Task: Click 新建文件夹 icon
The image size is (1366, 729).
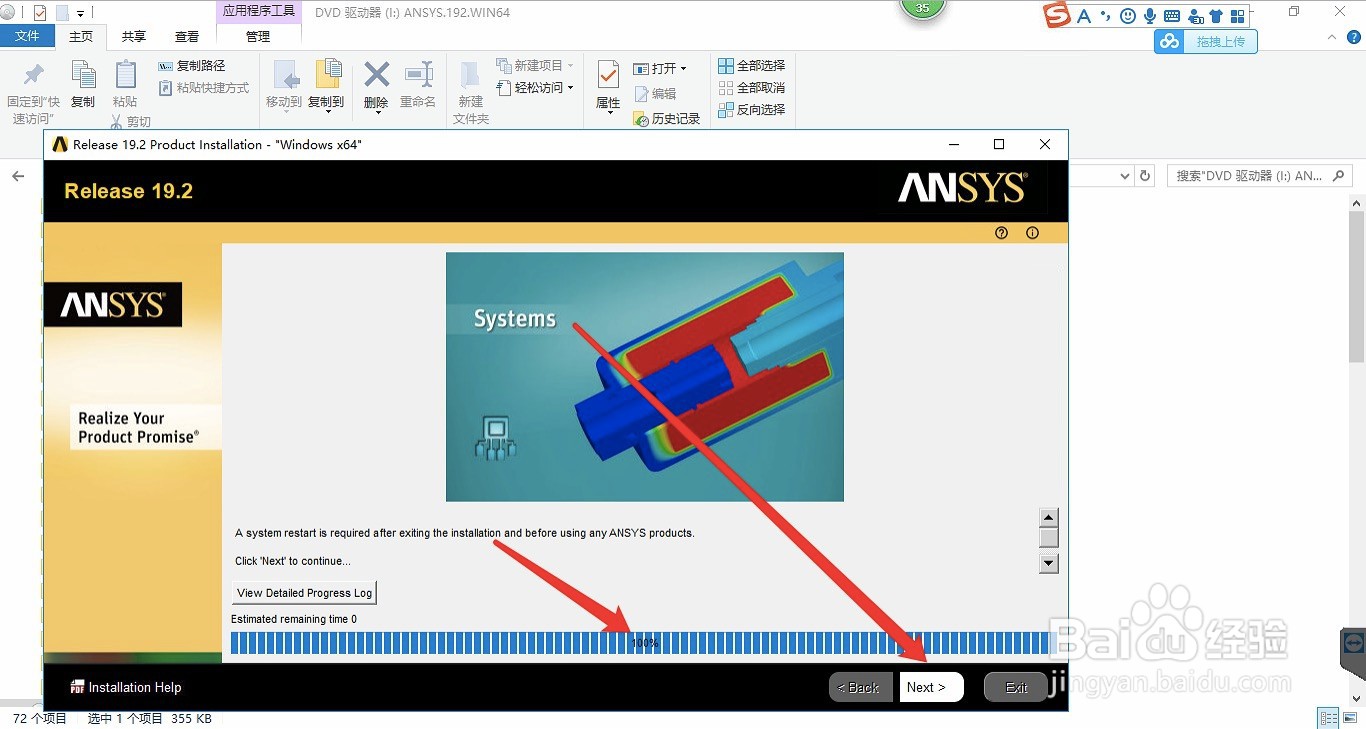Action: [x=470, y=75]
